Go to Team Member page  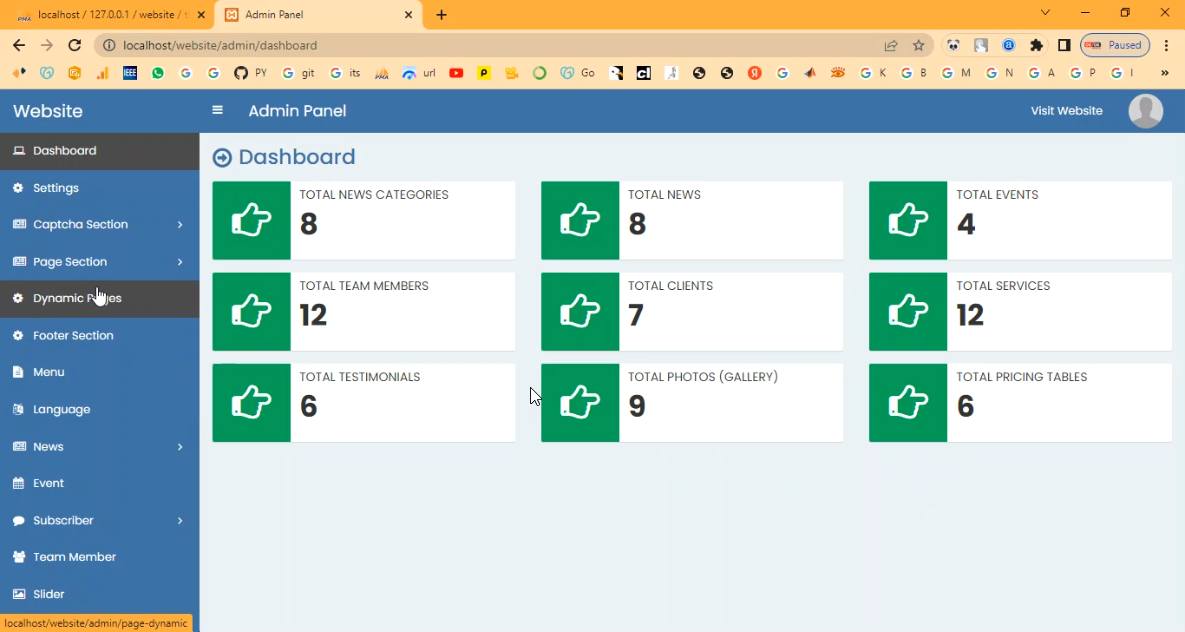[x=74, y=557]
